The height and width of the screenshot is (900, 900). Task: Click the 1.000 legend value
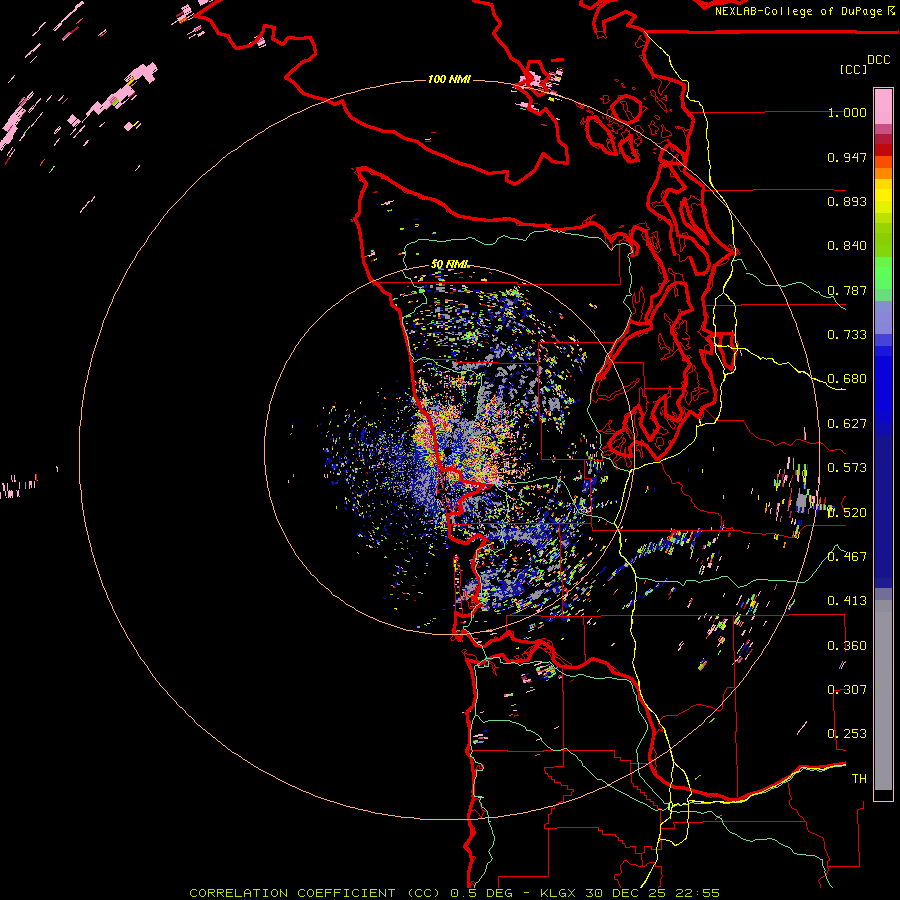point(847,112)
